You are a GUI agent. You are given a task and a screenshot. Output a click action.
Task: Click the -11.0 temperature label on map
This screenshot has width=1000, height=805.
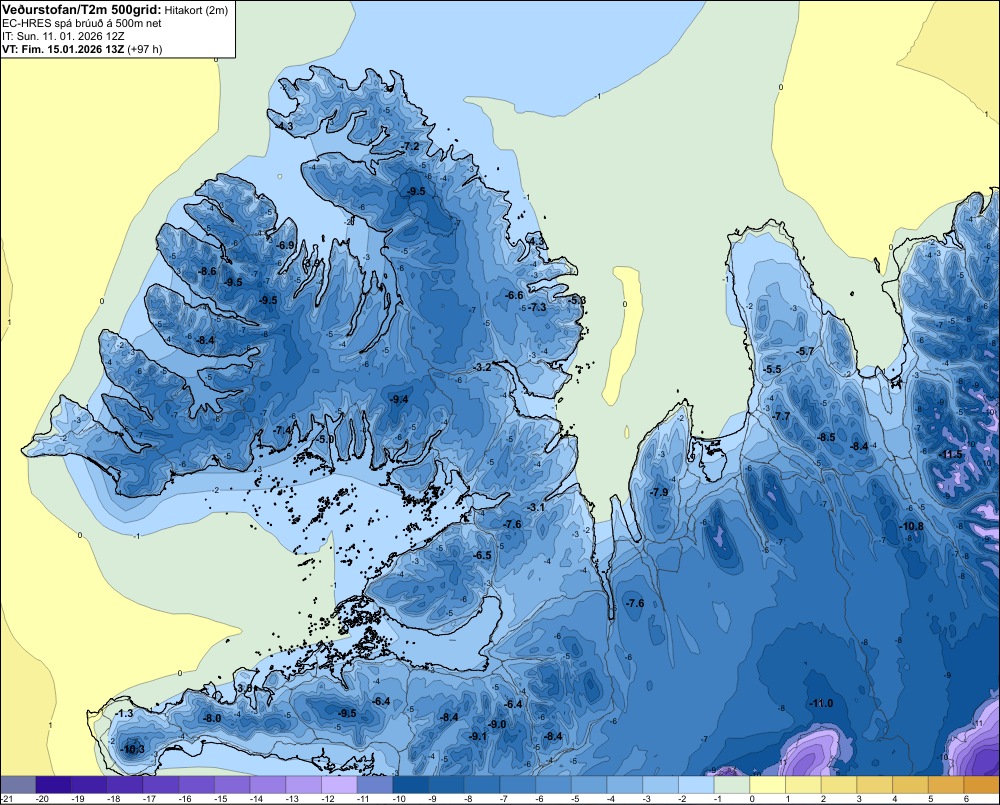click(821, 704)
